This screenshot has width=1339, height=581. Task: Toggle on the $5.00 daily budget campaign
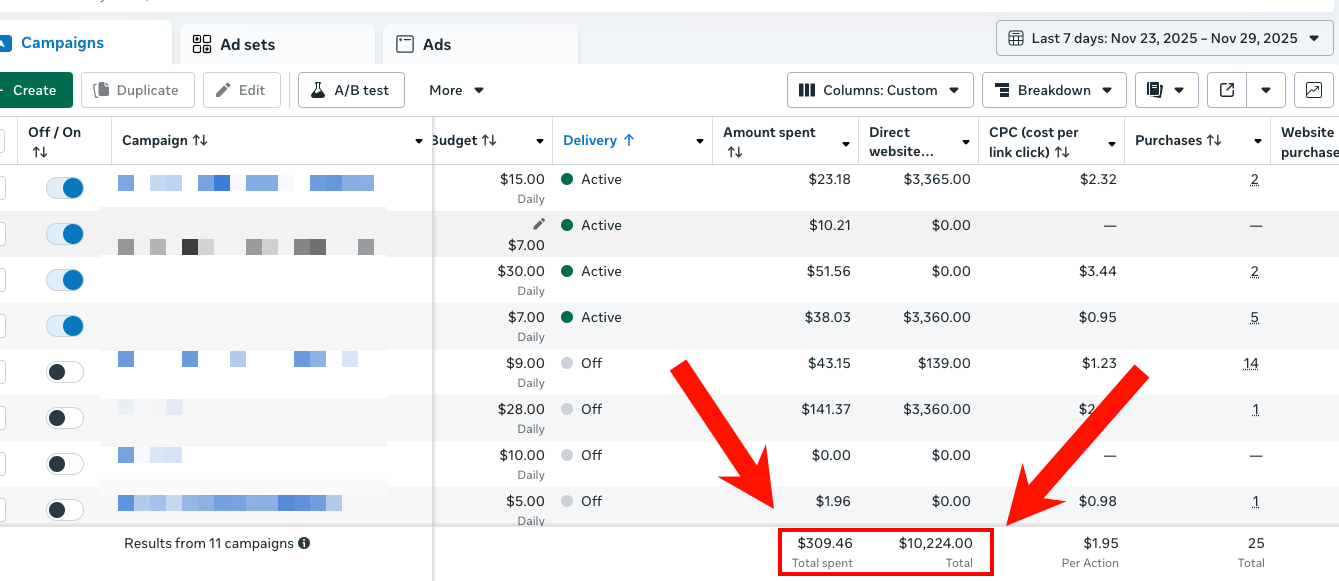pos(65,510)
